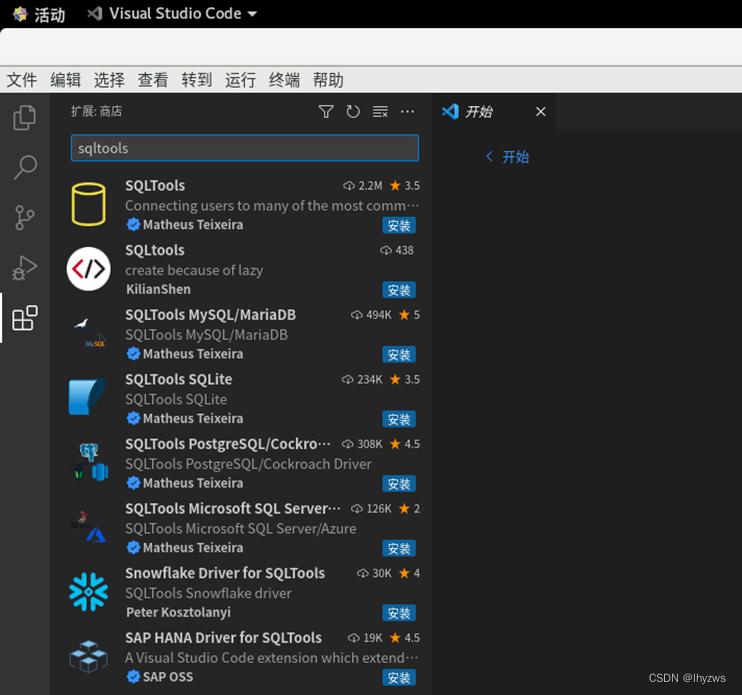This screenshot has width=742, height=695.
Task: Open the extensions panel more actions menu
Action: pyautogui.click(x=407, y=112)
